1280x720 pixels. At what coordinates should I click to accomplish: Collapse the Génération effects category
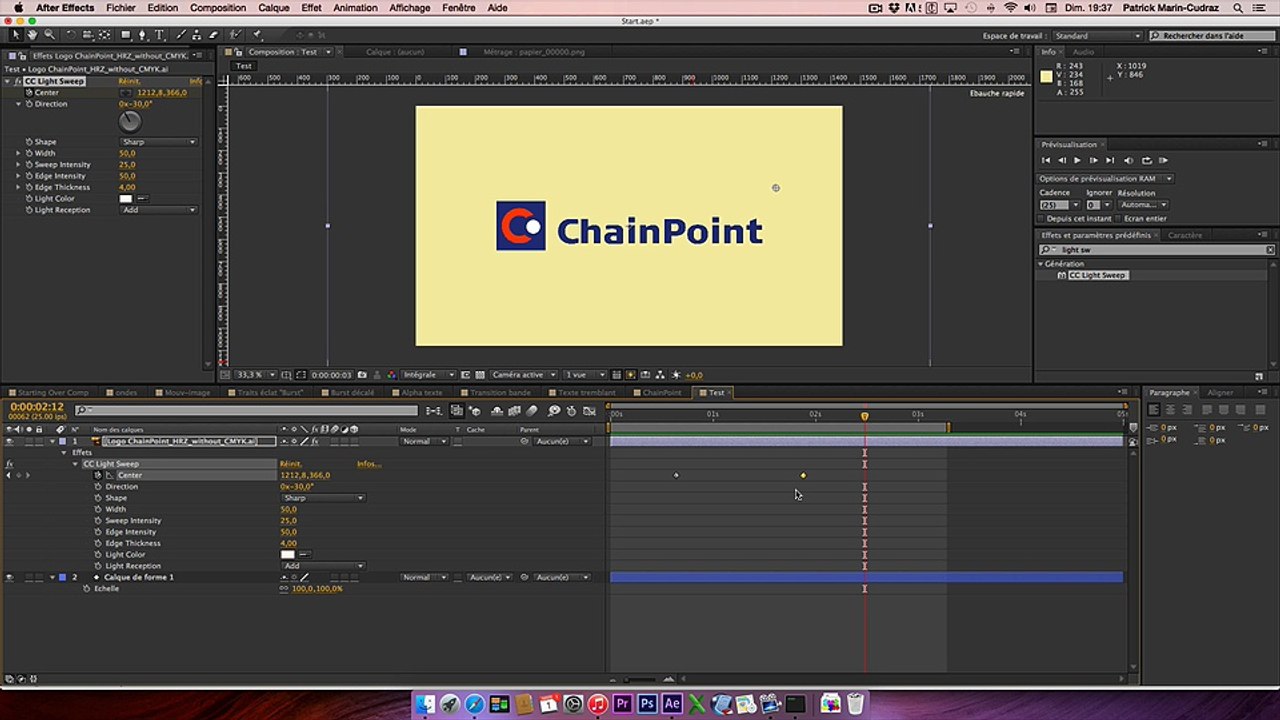coord(1041,264)
